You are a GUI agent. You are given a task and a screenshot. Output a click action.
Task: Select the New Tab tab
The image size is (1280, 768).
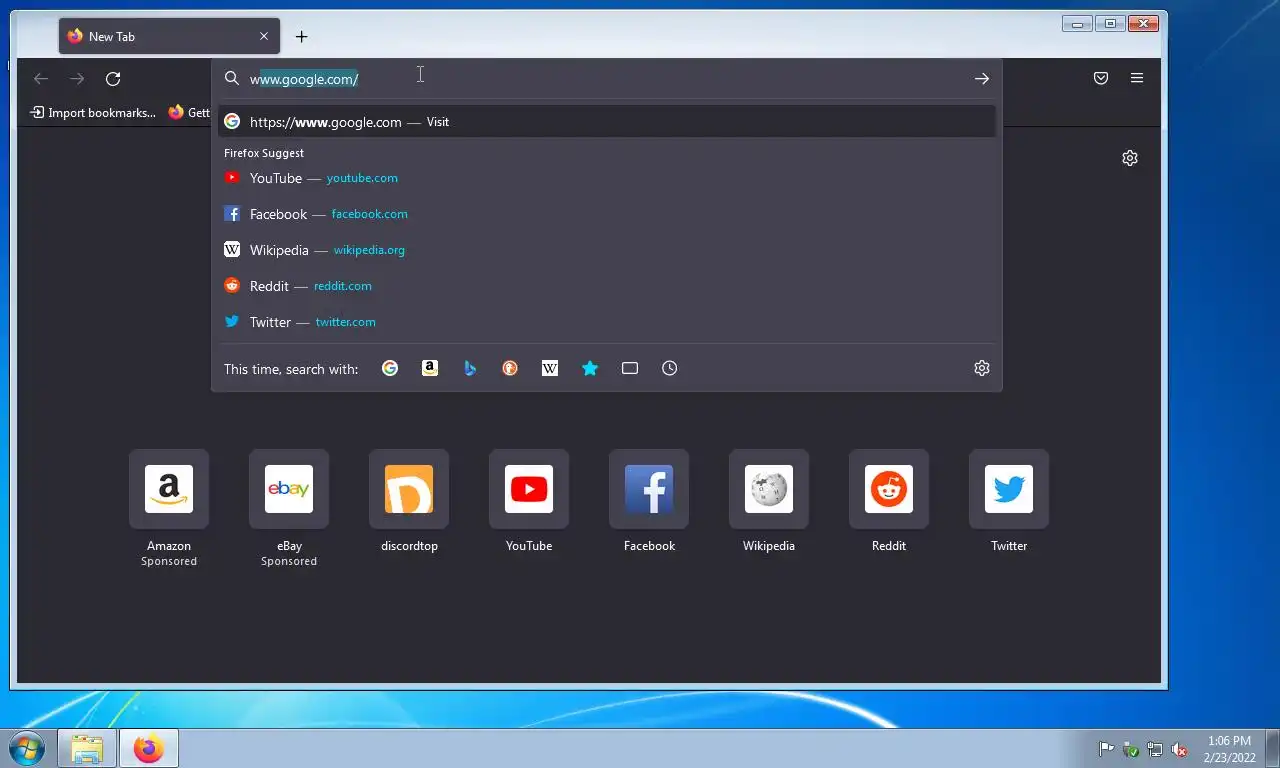point(169,36)
